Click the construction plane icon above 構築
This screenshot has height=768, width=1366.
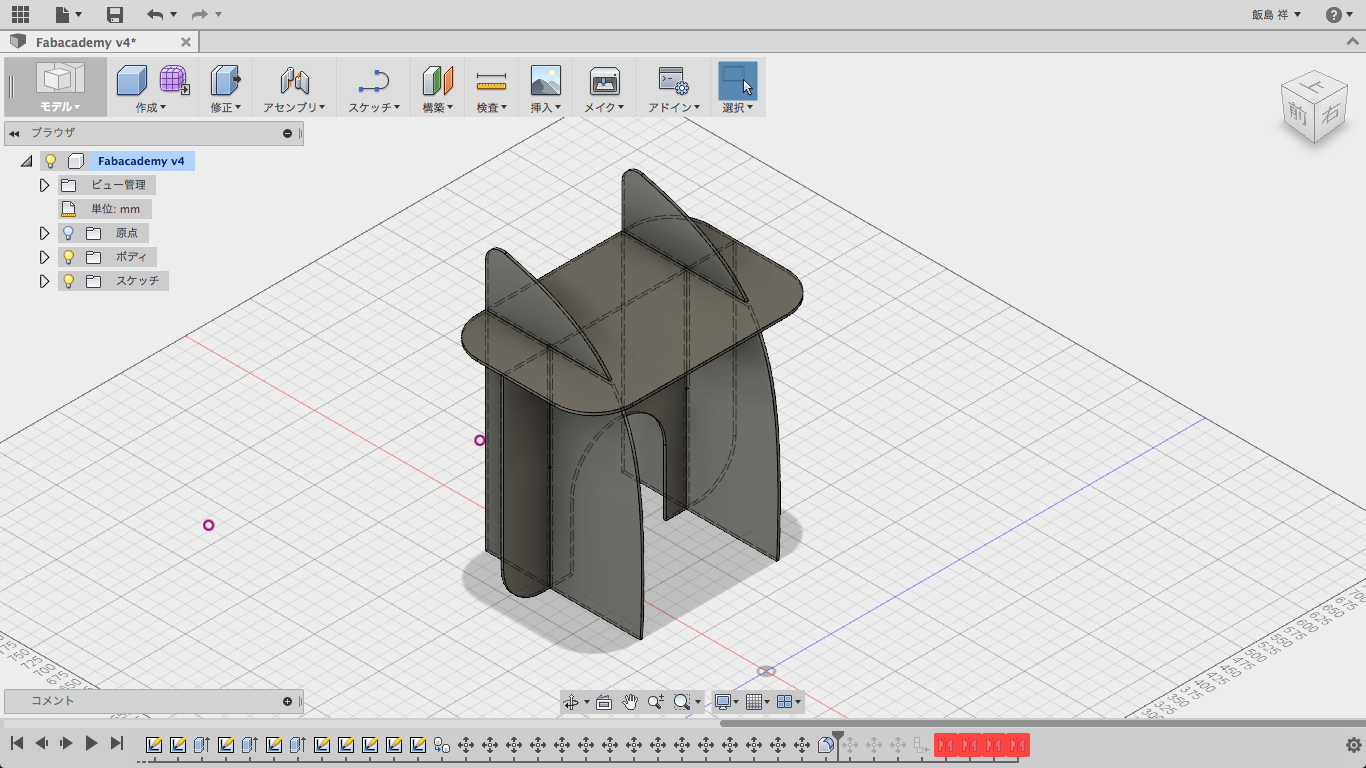pos(438,80)
